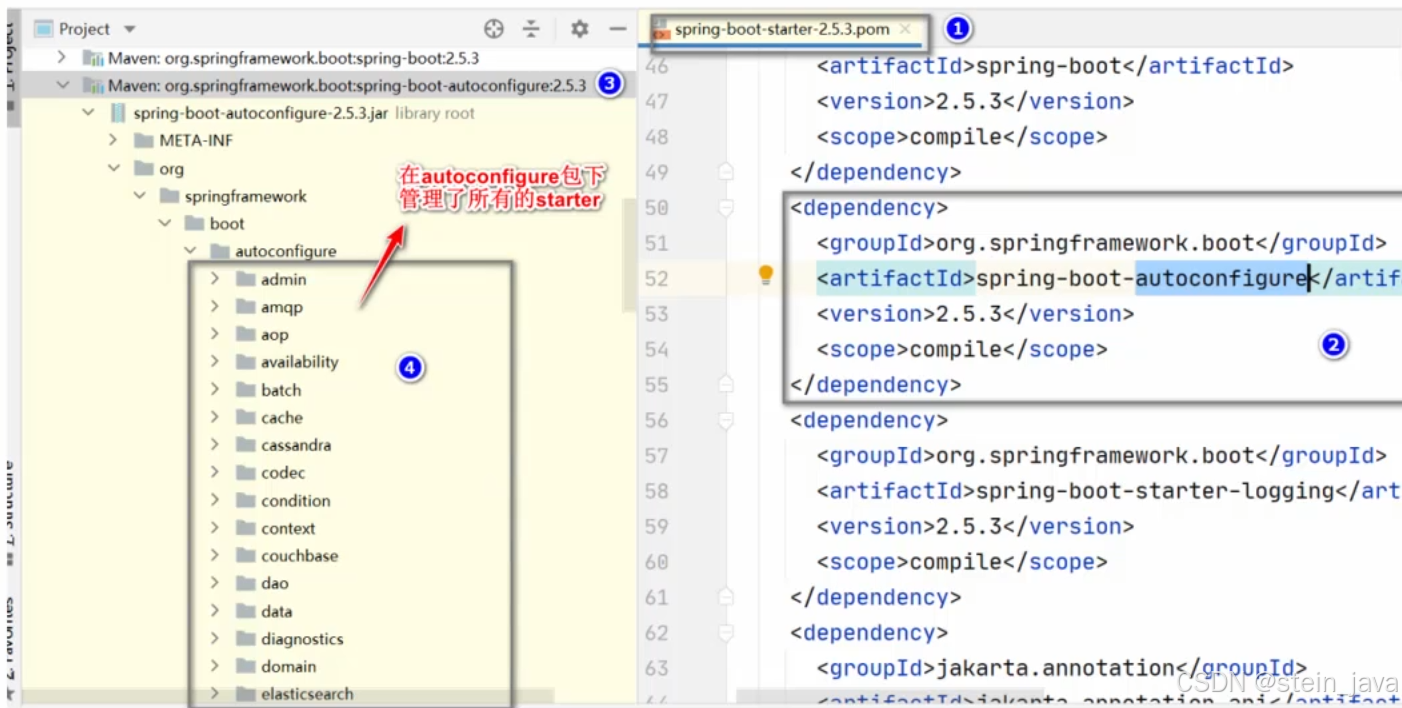Select the springframework folder label
Viewport: 1402px width, 708px height.
tap(246, 196)
